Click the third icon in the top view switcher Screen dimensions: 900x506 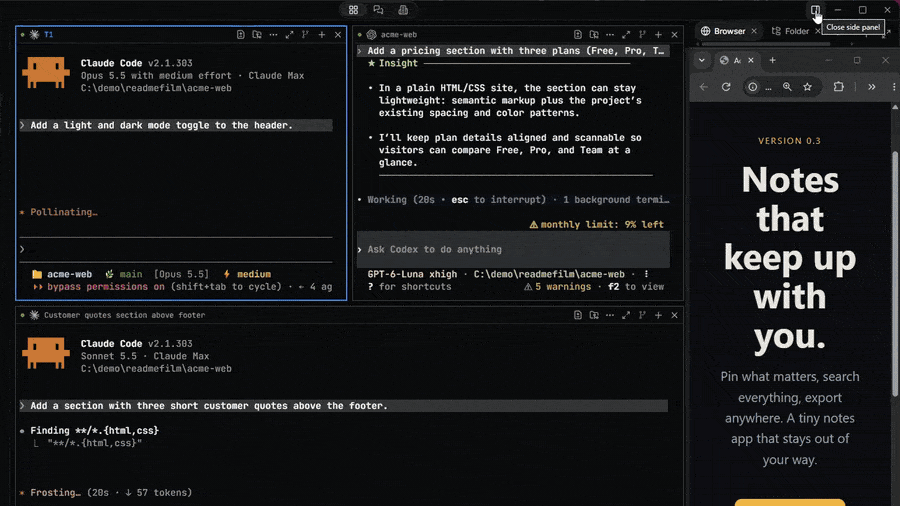coord(403,10)
